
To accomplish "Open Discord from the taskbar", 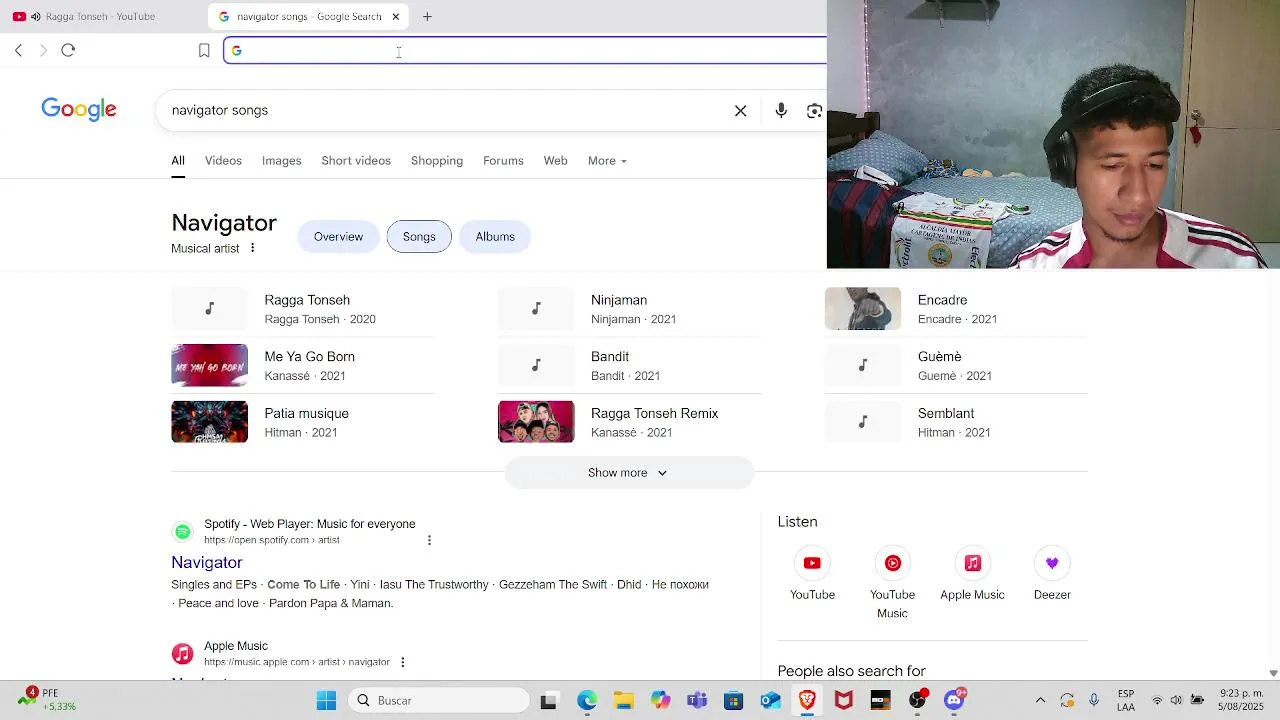I will tap(954, 699).
